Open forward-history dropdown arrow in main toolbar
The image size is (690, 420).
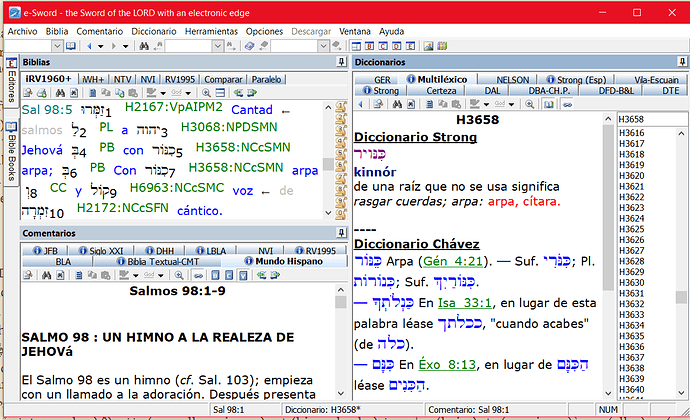[125, 46]
